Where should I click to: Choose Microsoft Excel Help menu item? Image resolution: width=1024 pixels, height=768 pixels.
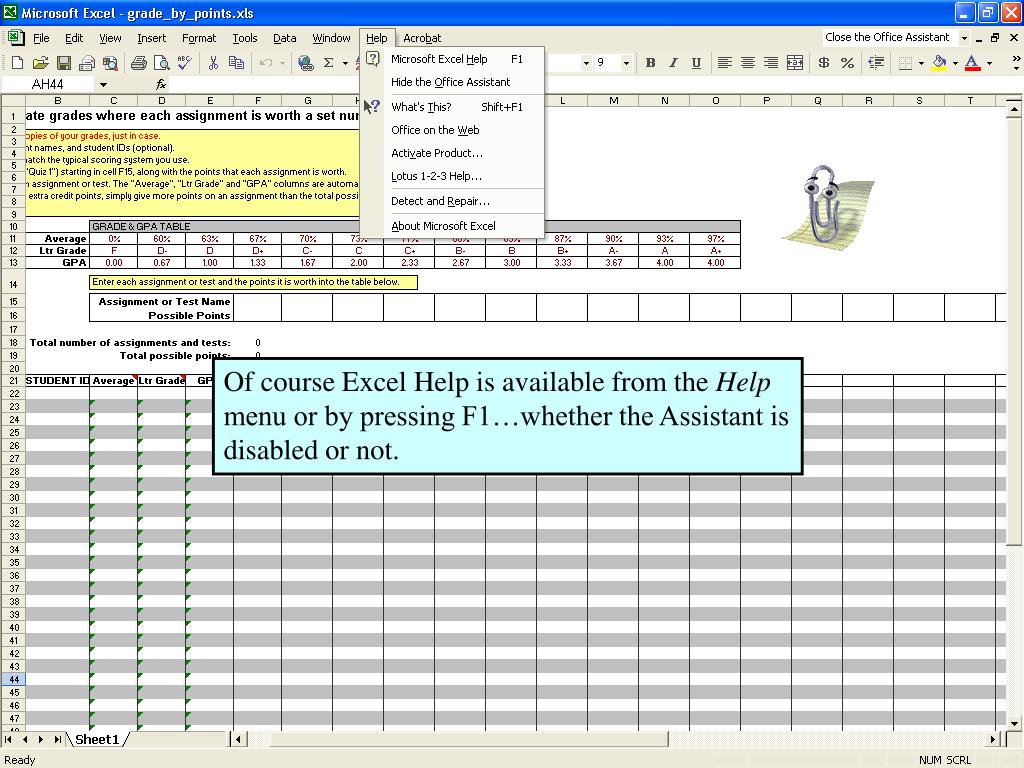(452, 59)
